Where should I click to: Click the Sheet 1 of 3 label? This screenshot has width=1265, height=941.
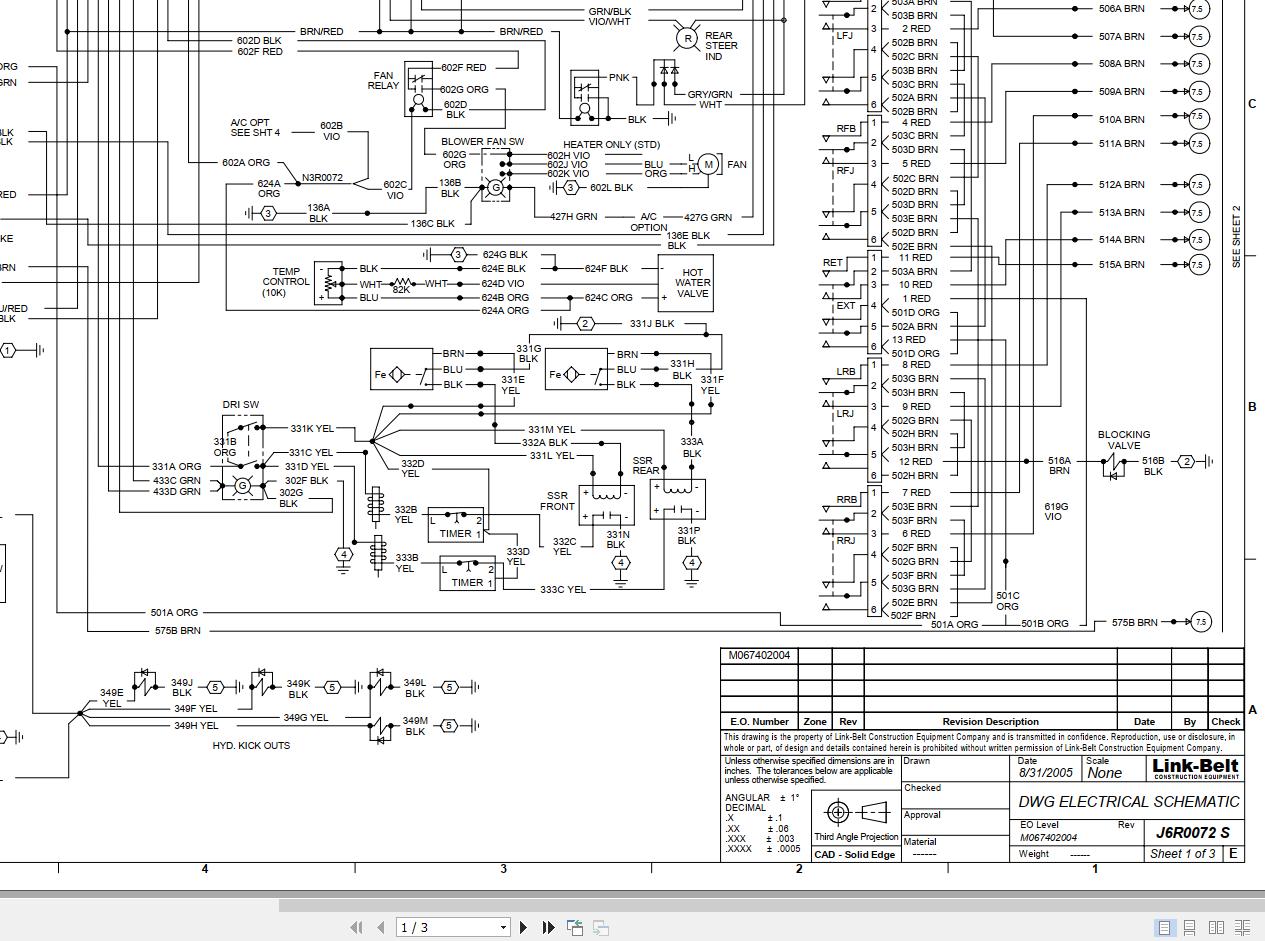click(x=1181, y=853)
